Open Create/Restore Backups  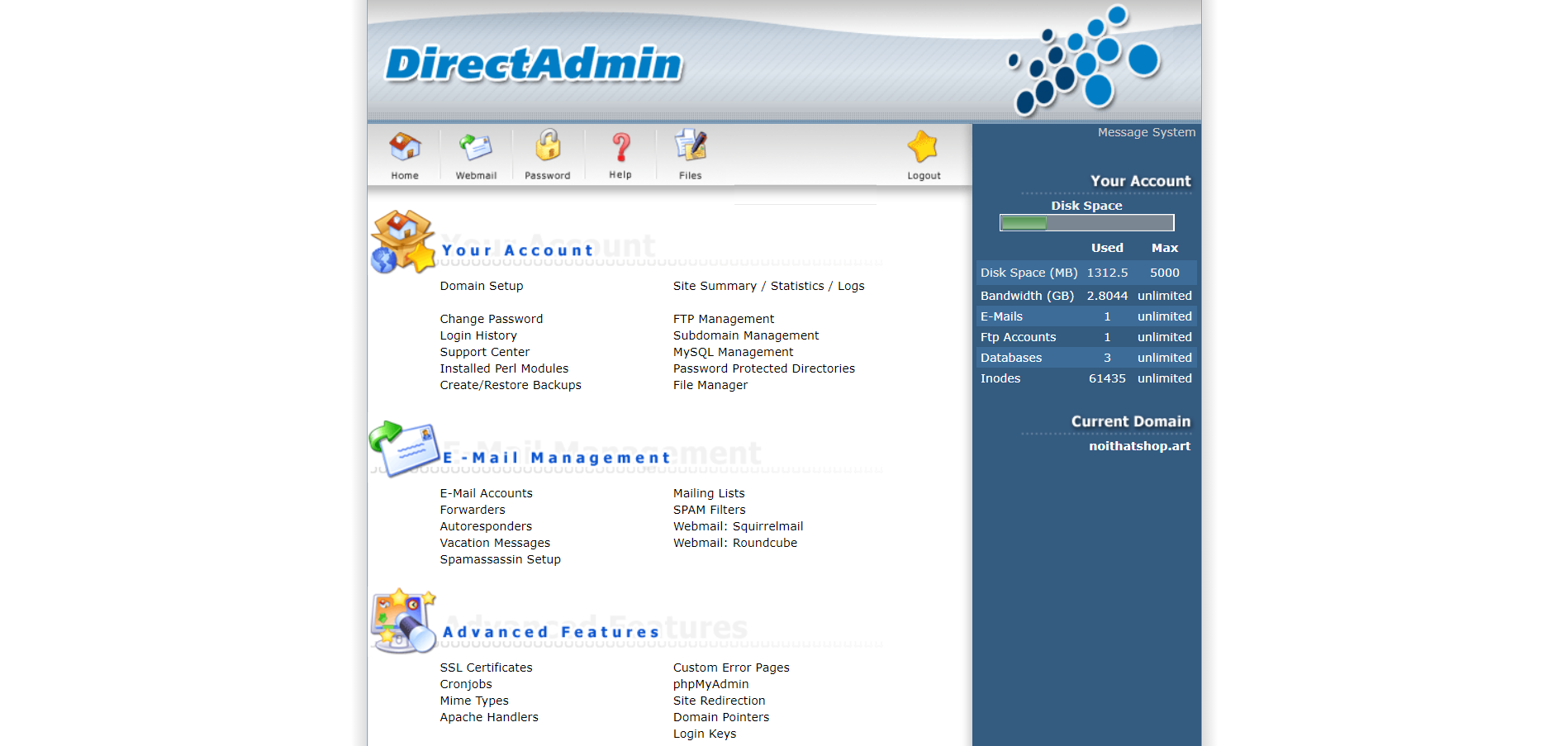511,385
